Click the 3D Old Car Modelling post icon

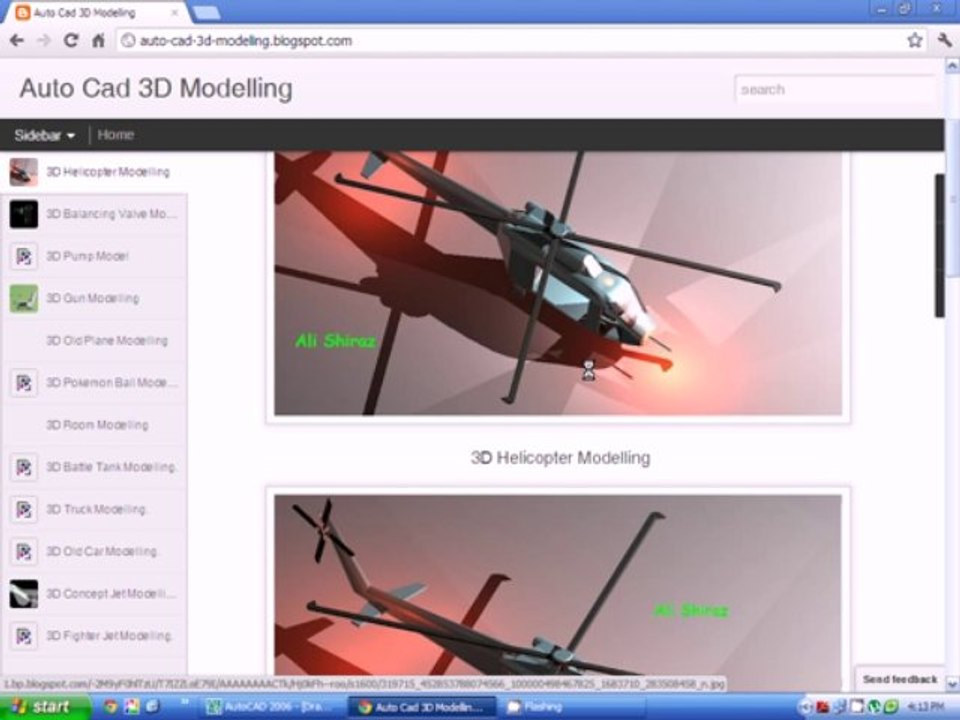click(x=23, y=552)
